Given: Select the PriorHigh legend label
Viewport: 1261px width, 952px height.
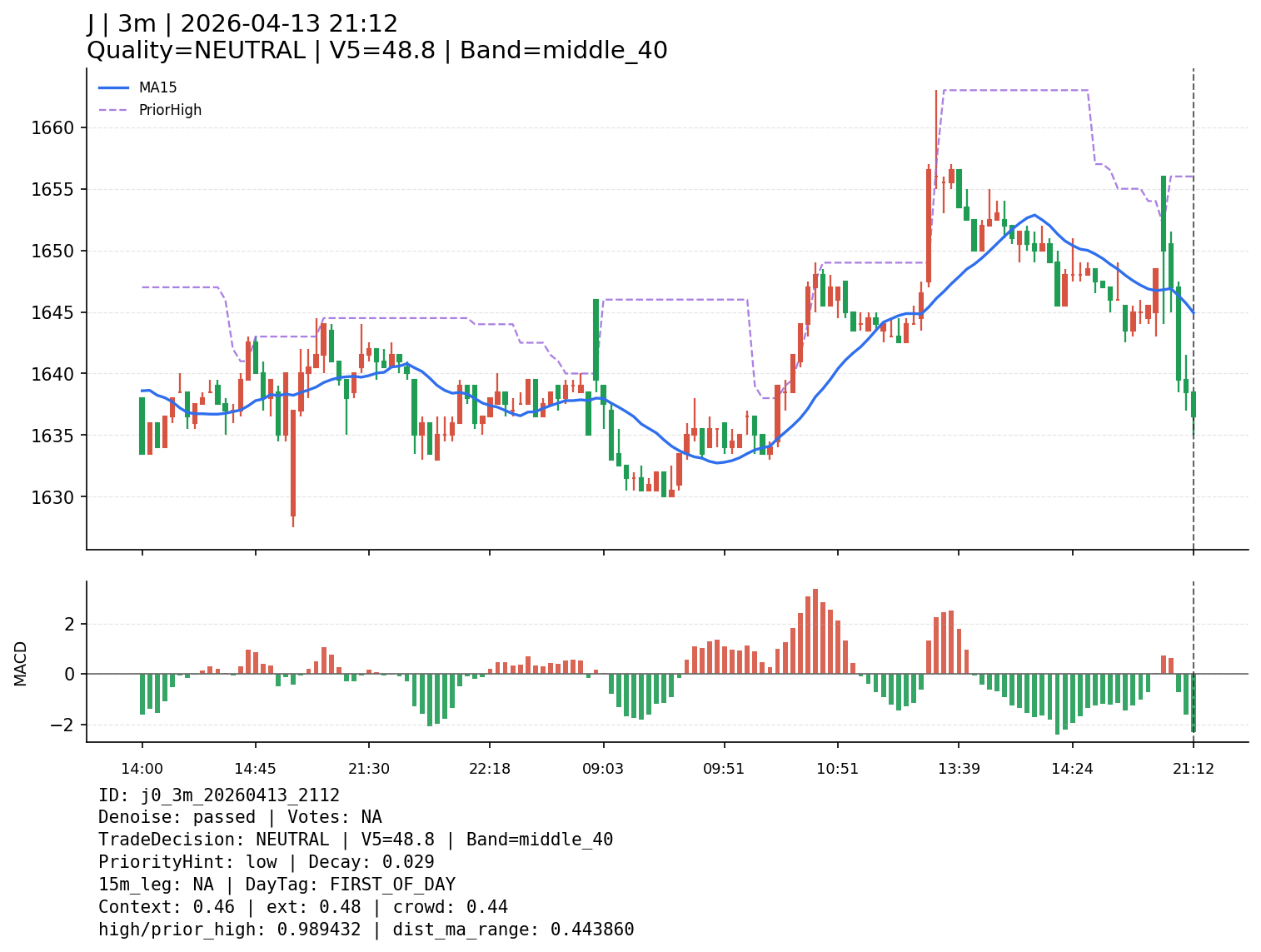Looking at the screenshot, I should (x=170, y=110).
